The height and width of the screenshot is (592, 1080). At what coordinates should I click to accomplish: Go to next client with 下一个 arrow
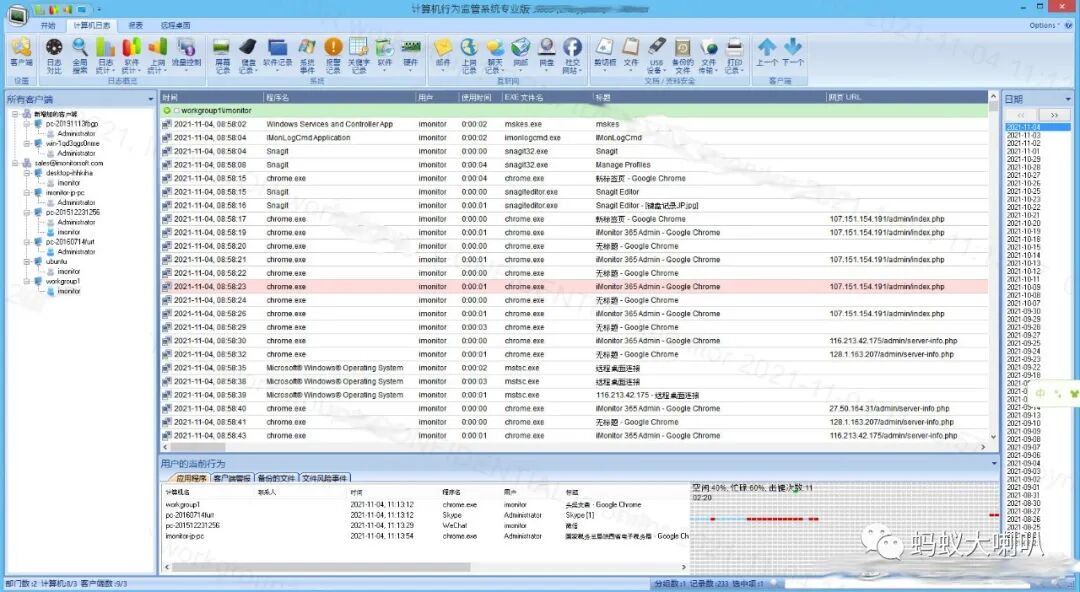793,52
